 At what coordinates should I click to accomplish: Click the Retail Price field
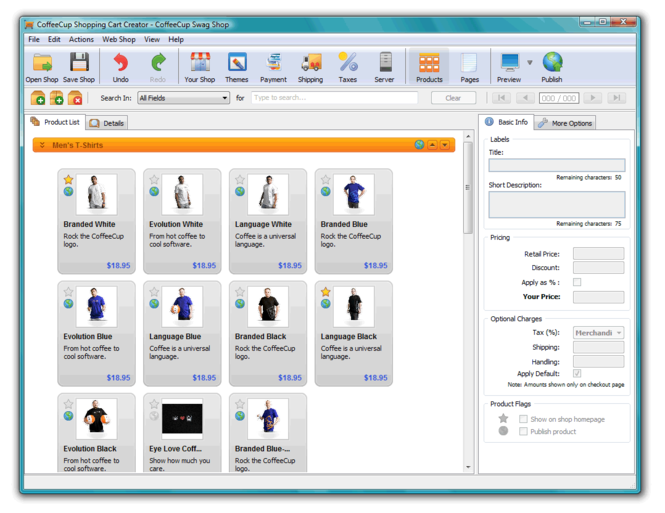point(598,254)
